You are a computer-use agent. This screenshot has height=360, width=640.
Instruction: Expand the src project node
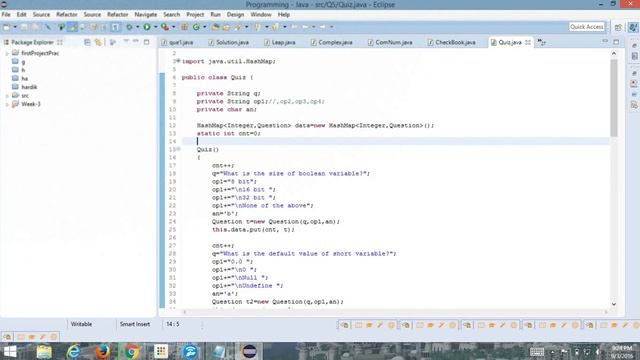point(7,96)
